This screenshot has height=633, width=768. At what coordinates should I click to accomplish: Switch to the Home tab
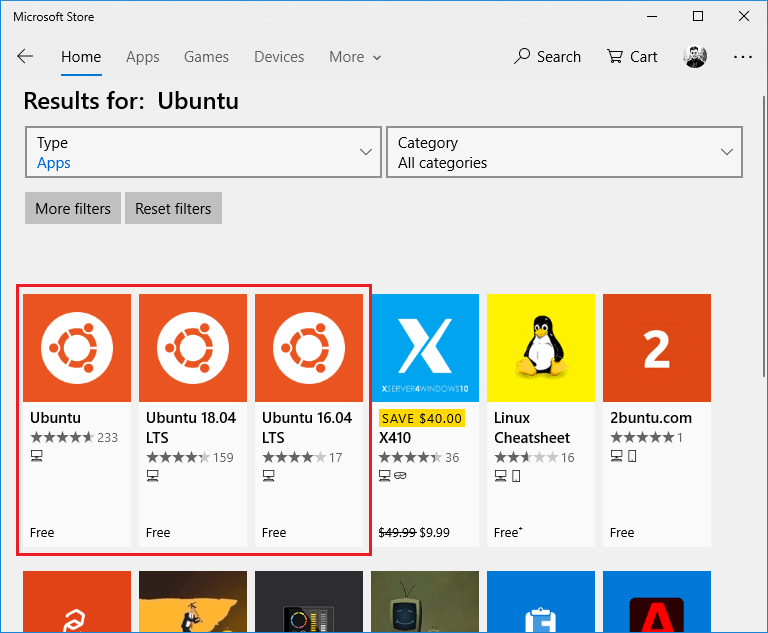pyautogui.click(x=81, y=57)
